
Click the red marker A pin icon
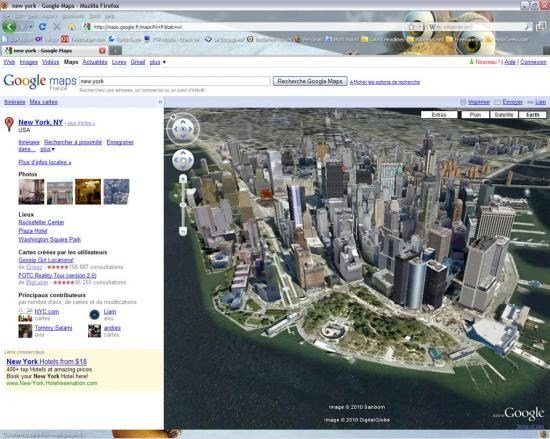click(9, 124)
